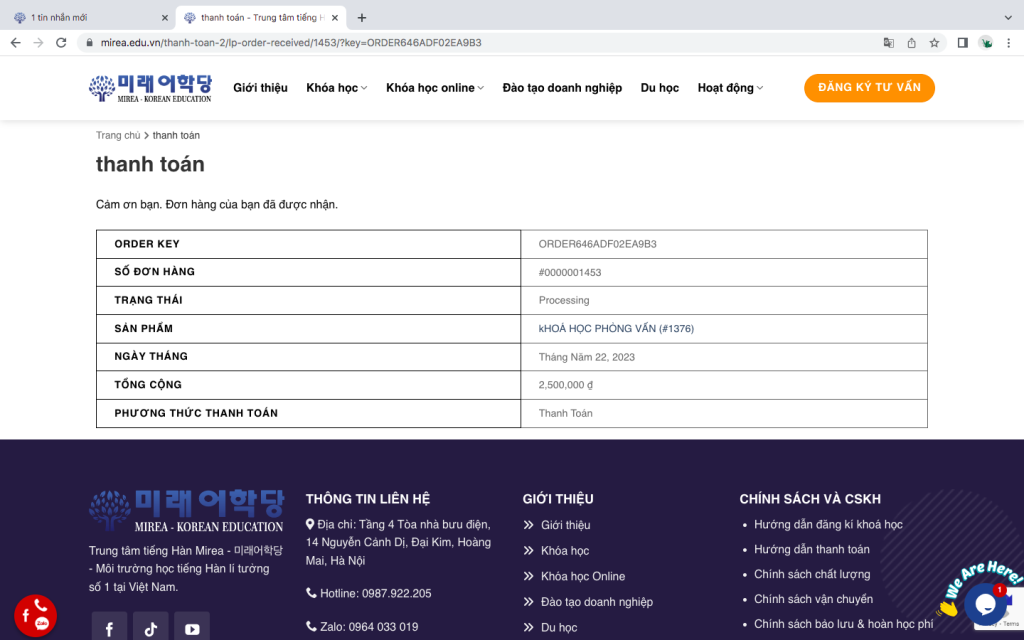Expand the Khóa học dropdown menu
The image size is (1024, 640).
pyautogui.click(x=336, y=88)
